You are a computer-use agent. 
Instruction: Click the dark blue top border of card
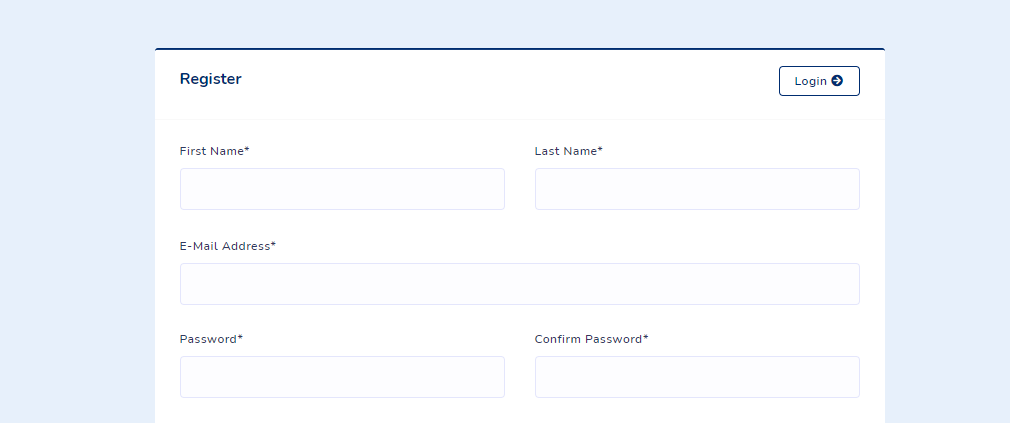pos(519,49)
